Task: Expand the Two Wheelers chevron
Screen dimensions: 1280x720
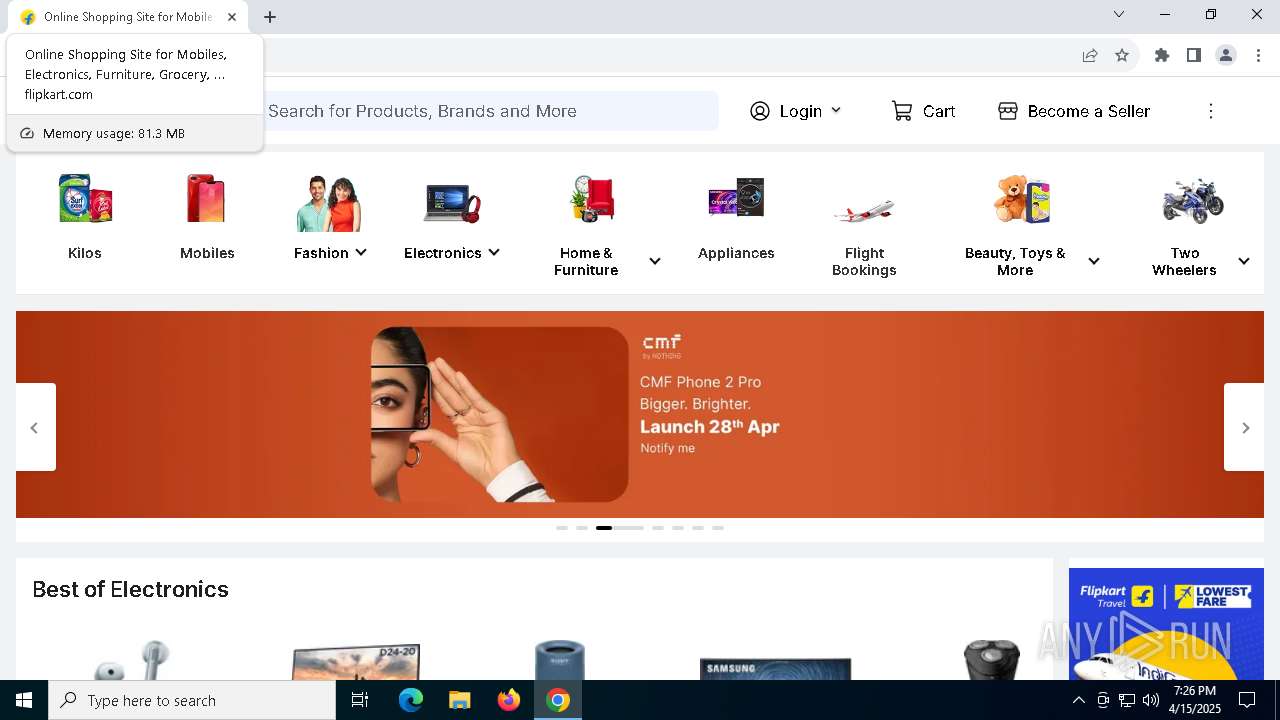Action: [x=1244, y=261]
